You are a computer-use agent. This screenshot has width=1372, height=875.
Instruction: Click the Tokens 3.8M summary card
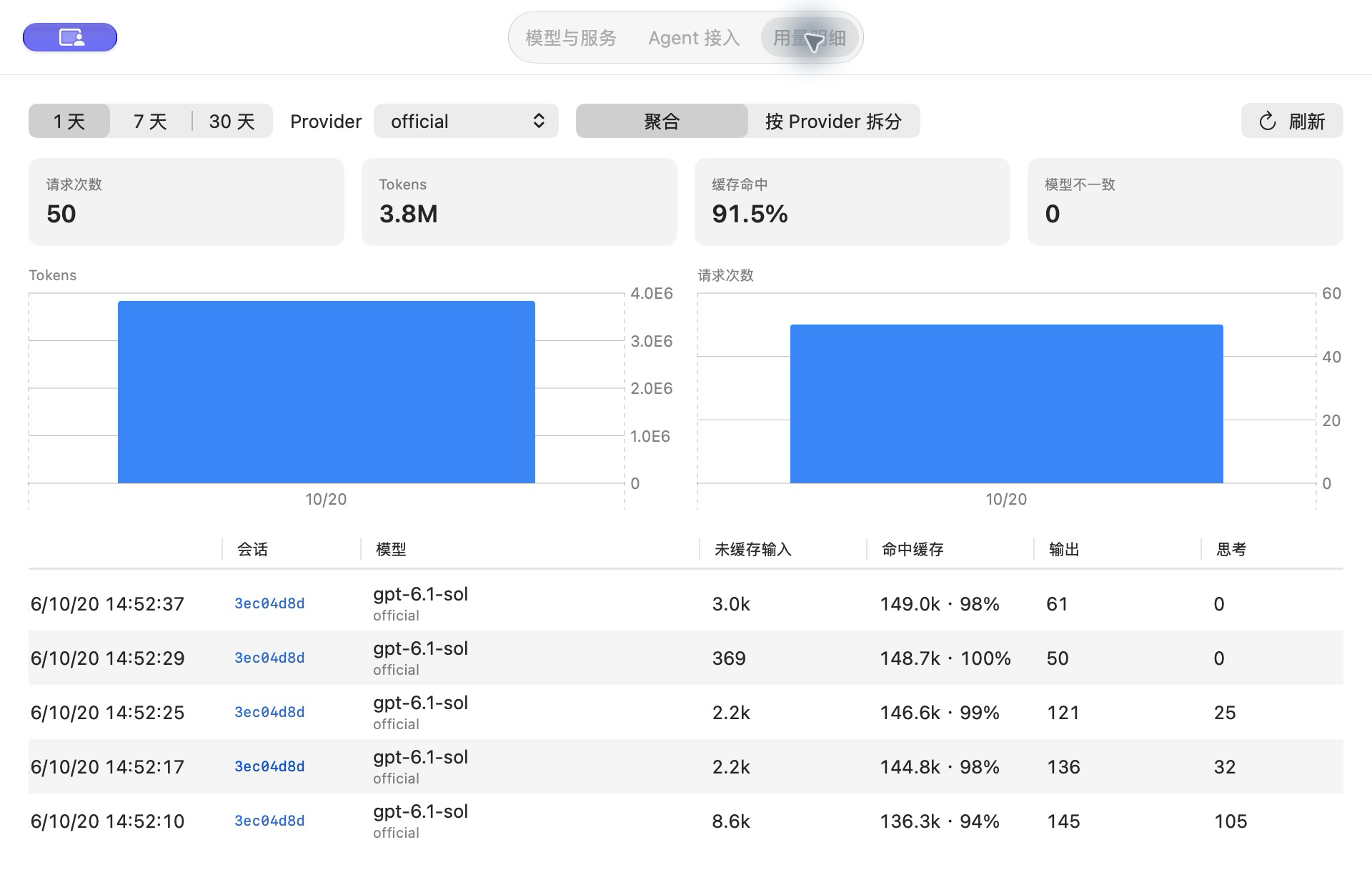pos(520,202)
